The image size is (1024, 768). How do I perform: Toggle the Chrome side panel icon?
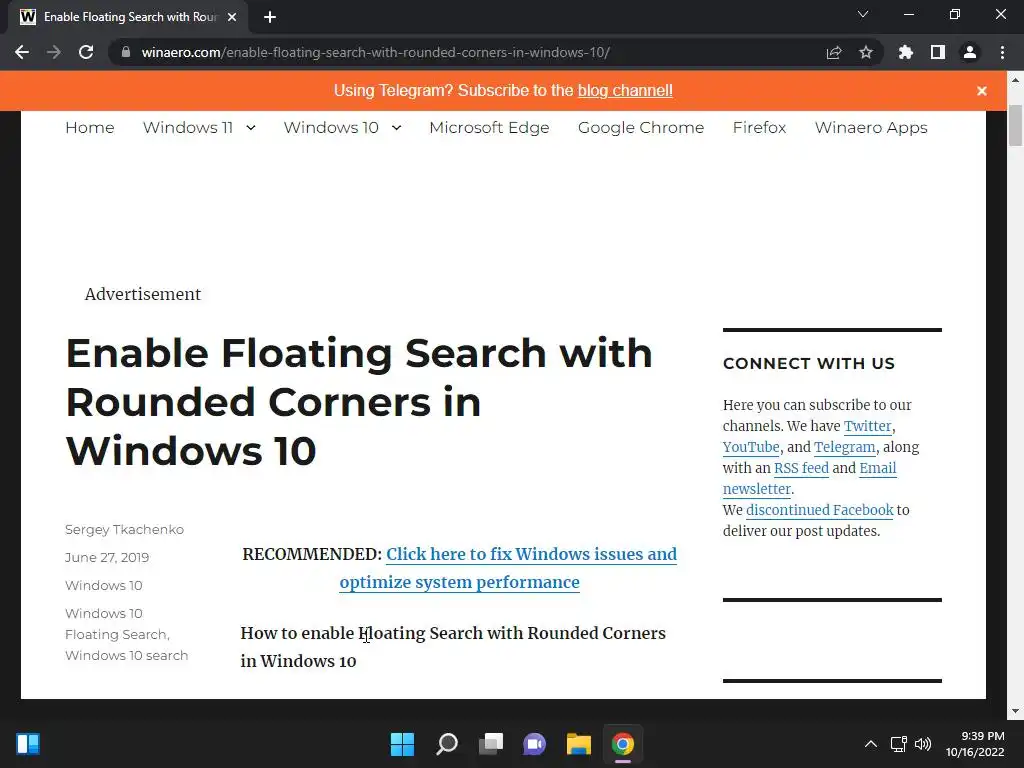(x=938, y=52)
